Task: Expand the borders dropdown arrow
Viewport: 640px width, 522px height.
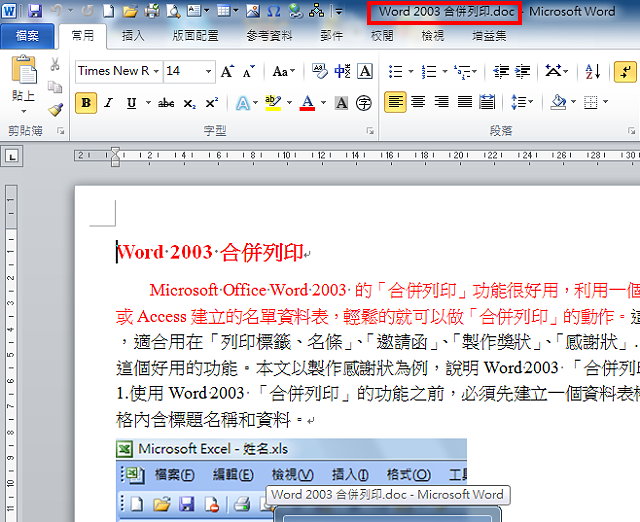Action: (x=605, y=102)
